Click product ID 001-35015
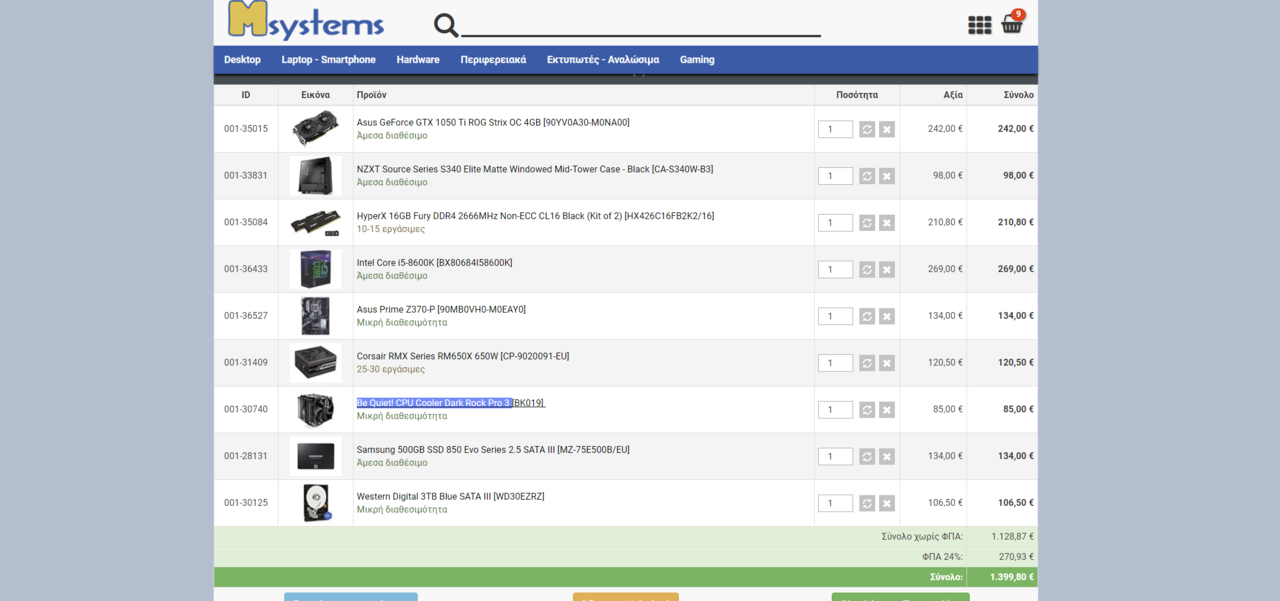1280x601 pixels. pyautogui.click(x=246, y=129)
